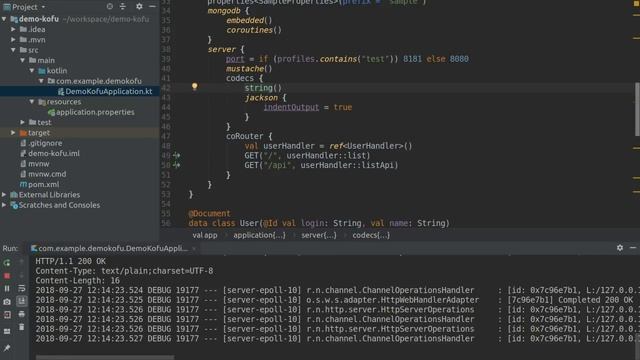The image size is (640, 360).
Task: Click the editor vertical scrollbar thumb
Action: [637, 109]
